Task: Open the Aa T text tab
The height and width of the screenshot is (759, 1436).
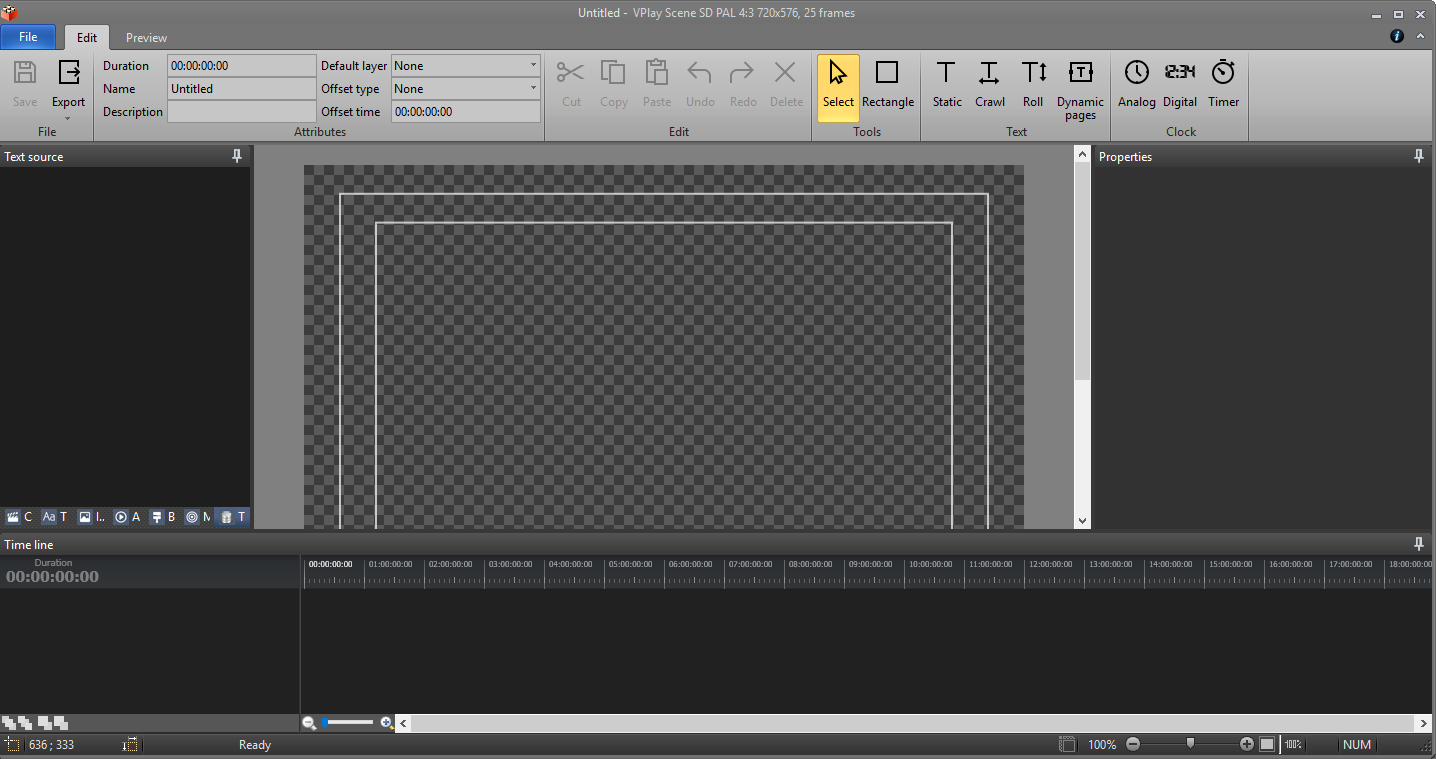Action: (x=55, y=517)
